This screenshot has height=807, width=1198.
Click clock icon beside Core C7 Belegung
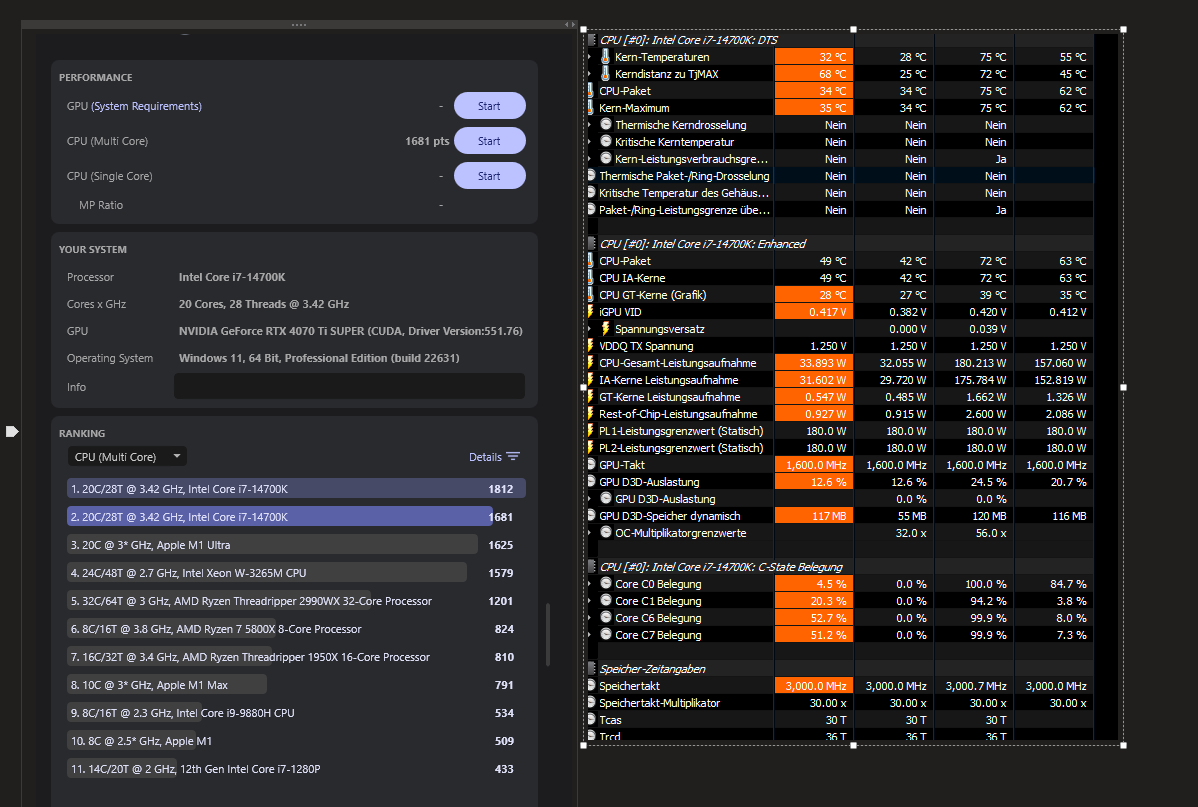pyautogui.click(x=606, y=634)
